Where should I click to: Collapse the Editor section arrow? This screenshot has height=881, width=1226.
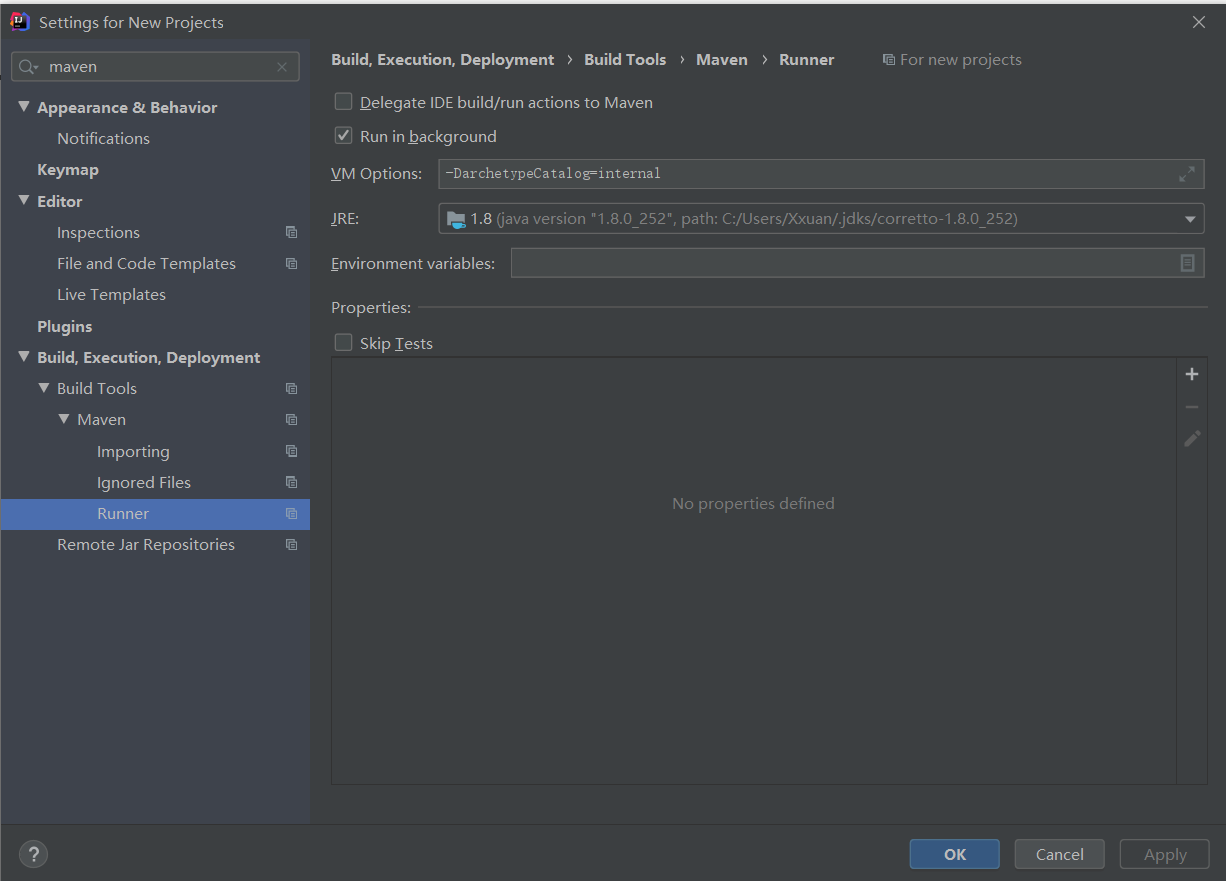[x=24, y=201]
